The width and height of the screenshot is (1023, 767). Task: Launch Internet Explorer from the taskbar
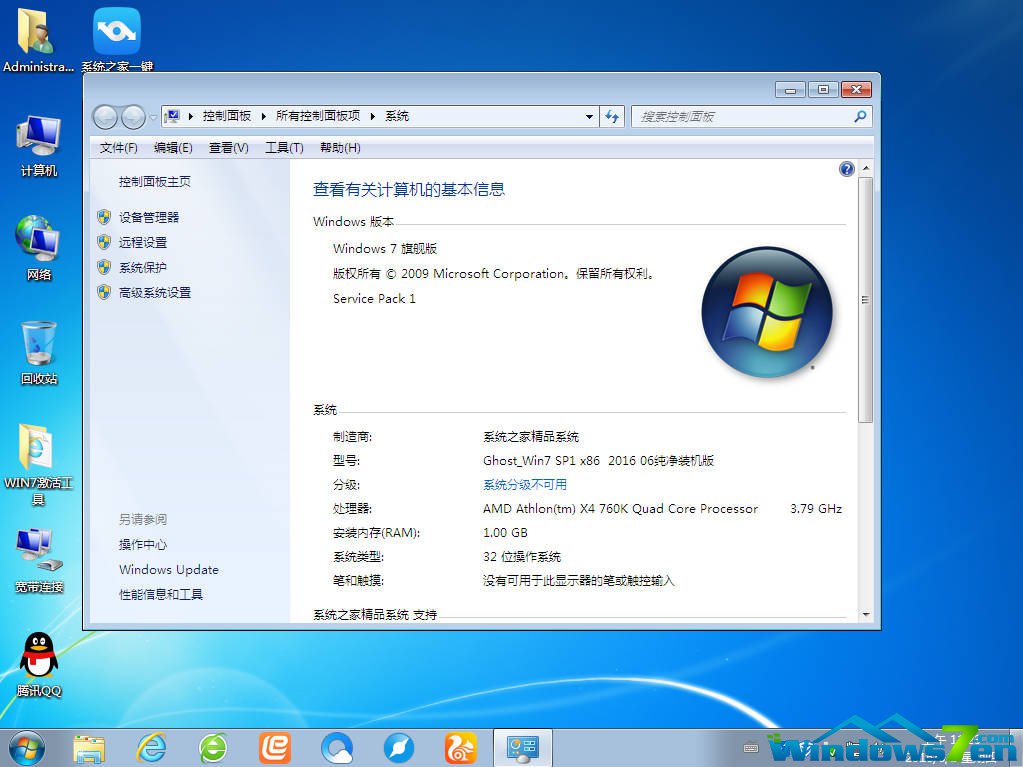pyautogui.click(x=152, y=747)
